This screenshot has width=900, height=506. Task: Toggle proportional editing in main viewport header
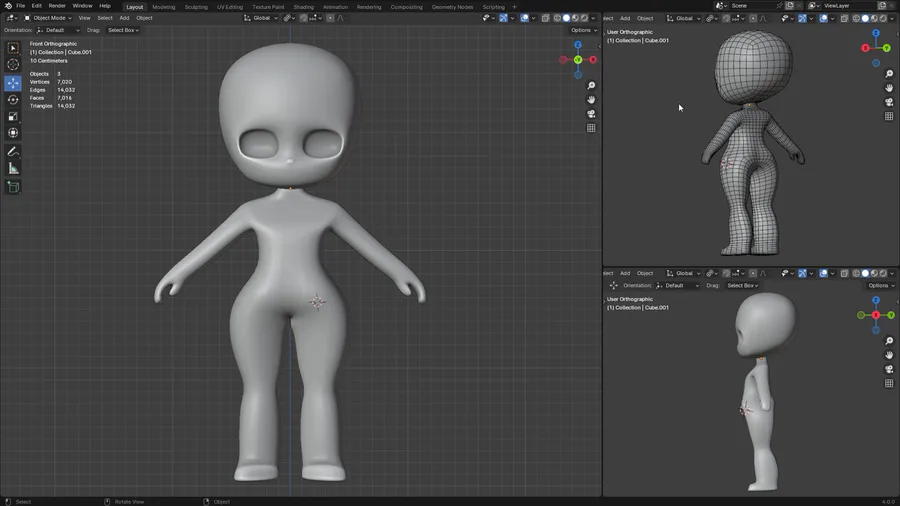331,18
